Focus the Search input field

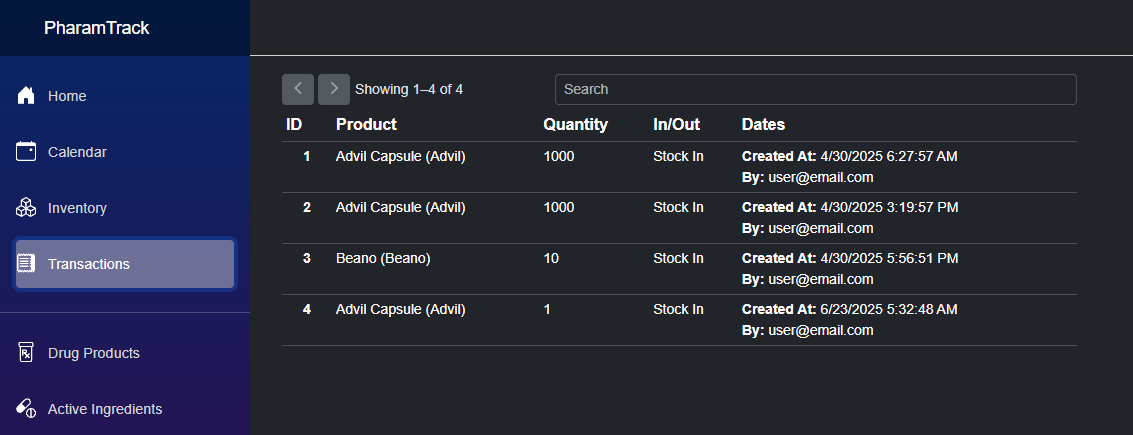[x=815, y=89]
